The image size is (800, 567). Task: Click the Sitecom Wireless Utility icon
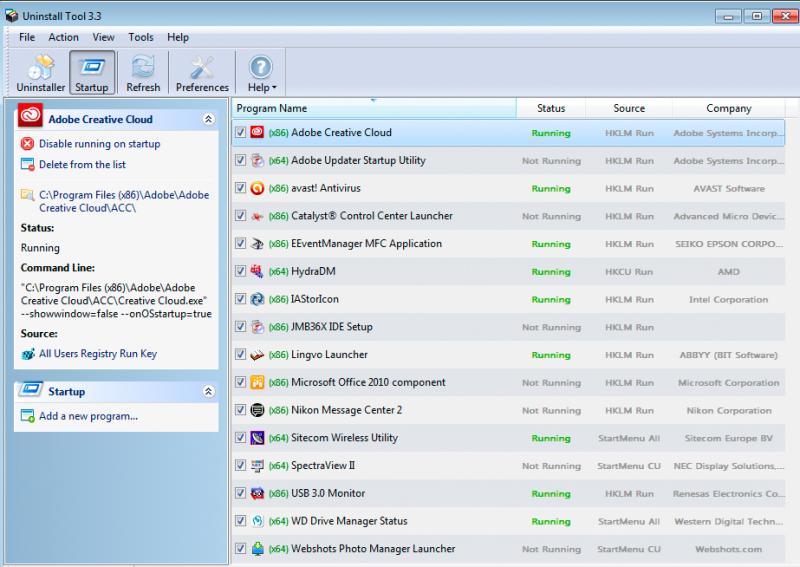(x=257, y=438)
